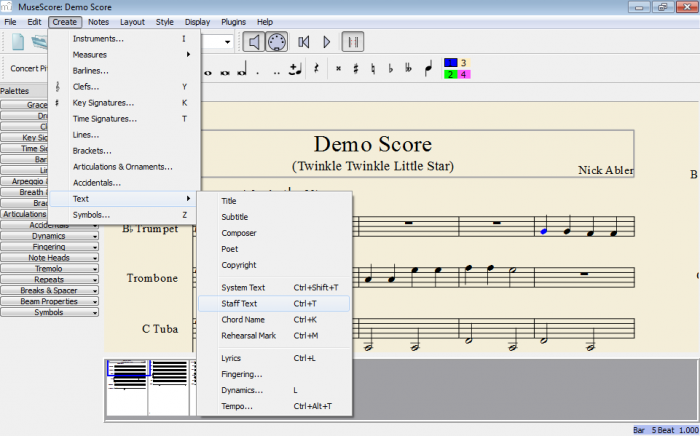Image resolution: width=700 pixels, height=436 pixels.
Task: Apply natural accidental
Action: click(x=373, y=69)
